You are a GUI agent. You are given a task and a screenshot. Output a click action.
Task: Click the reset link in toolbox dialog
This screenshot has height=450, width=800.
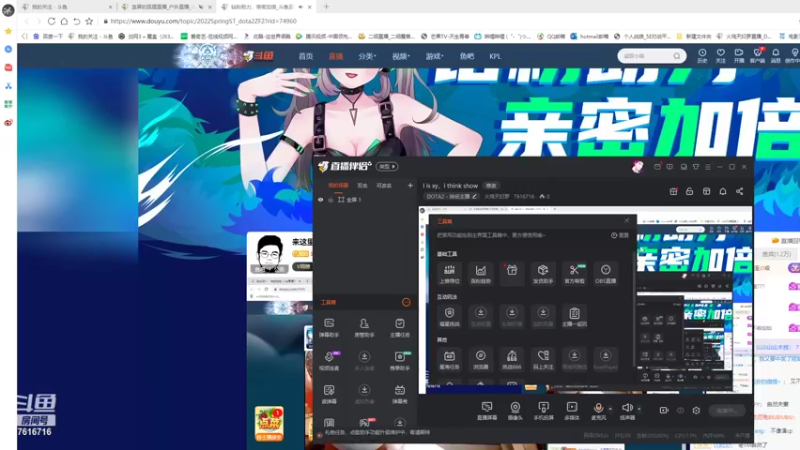(x=620, y=235)
